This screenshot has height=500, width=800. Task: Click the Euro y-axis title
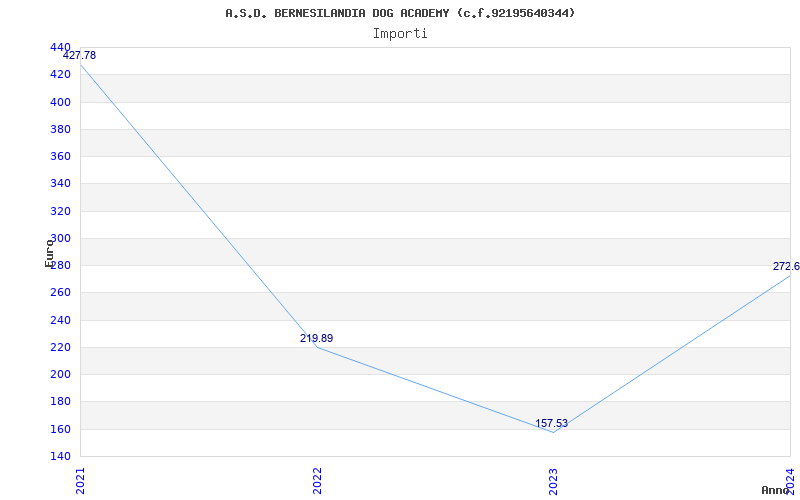point(49,253)
